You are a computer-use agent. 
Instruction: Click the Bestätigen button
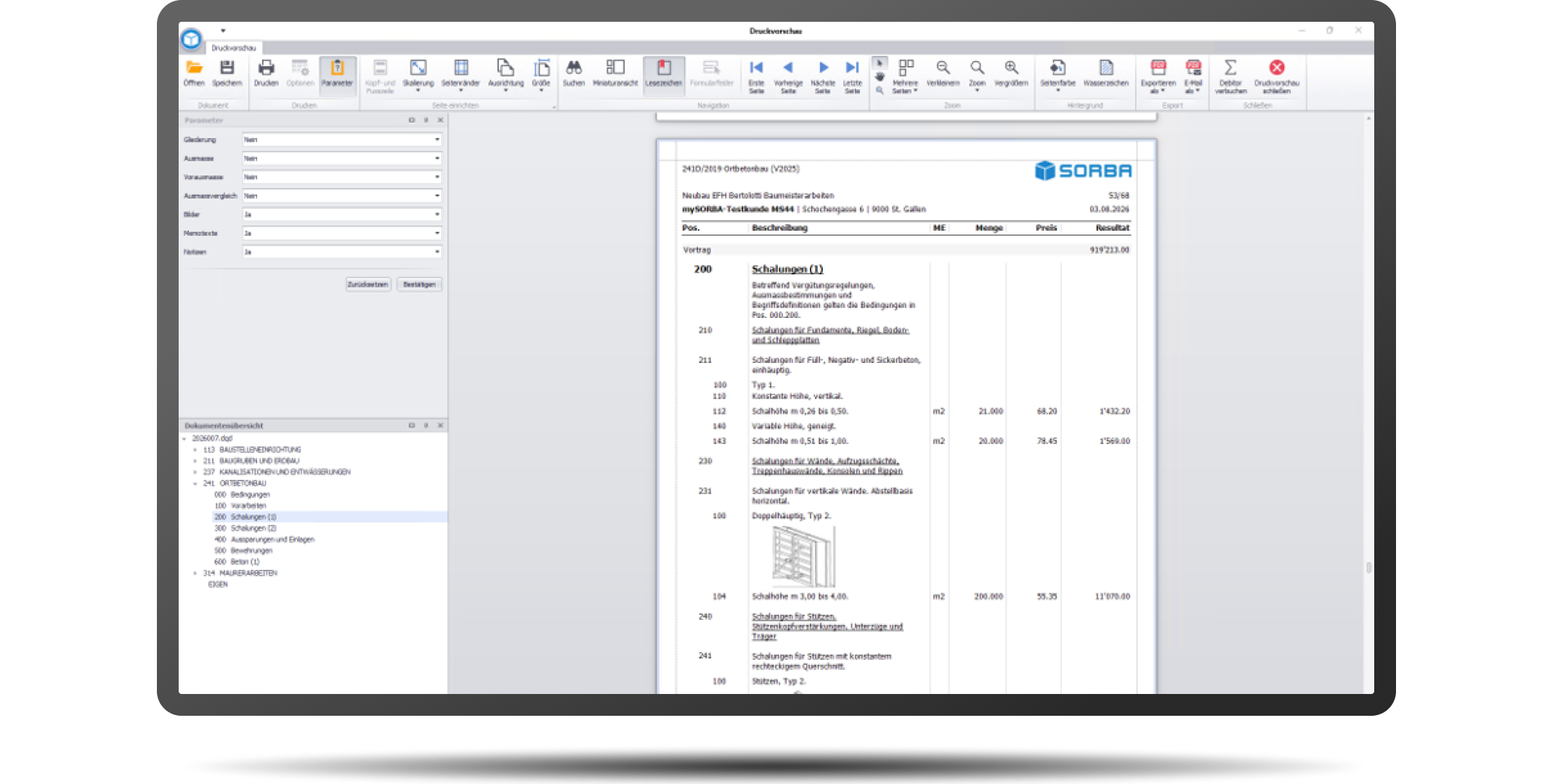point(419,285)
